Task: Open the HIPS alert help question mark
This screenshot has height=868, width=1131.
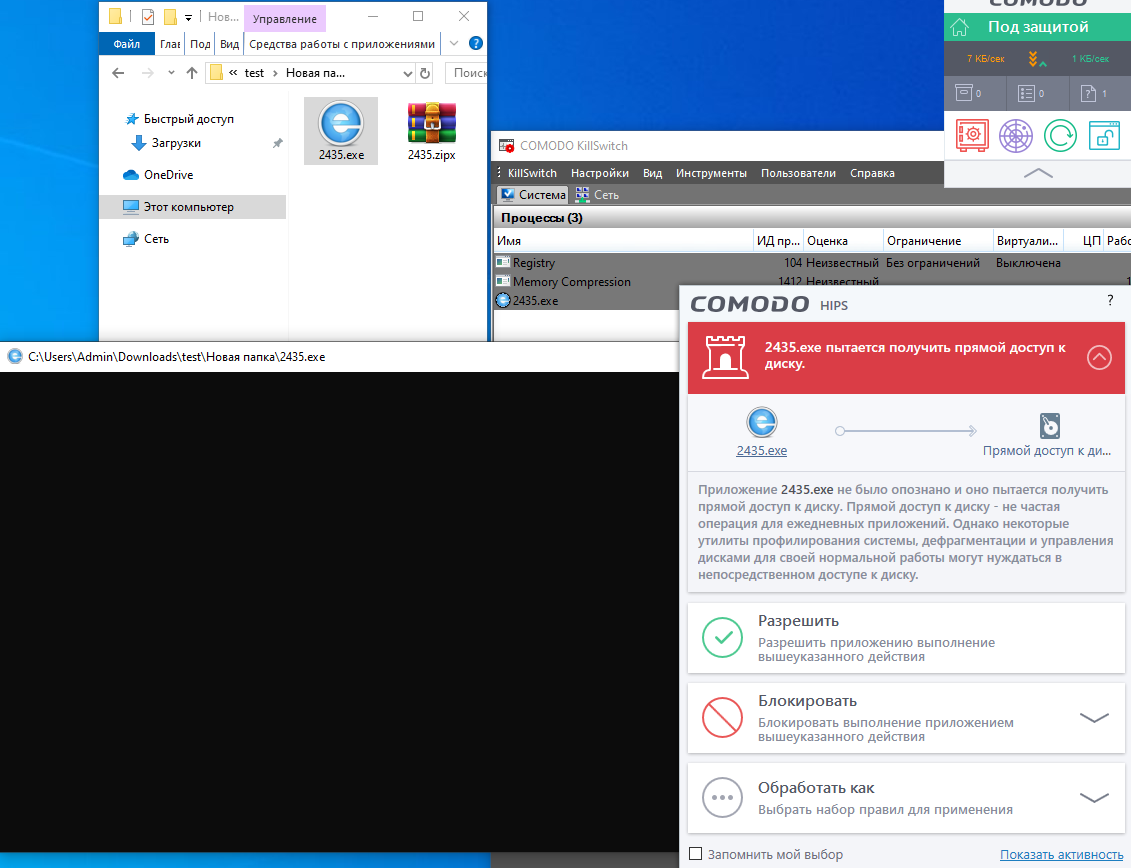Action: pyautogui.click(x=1109, y=300)
